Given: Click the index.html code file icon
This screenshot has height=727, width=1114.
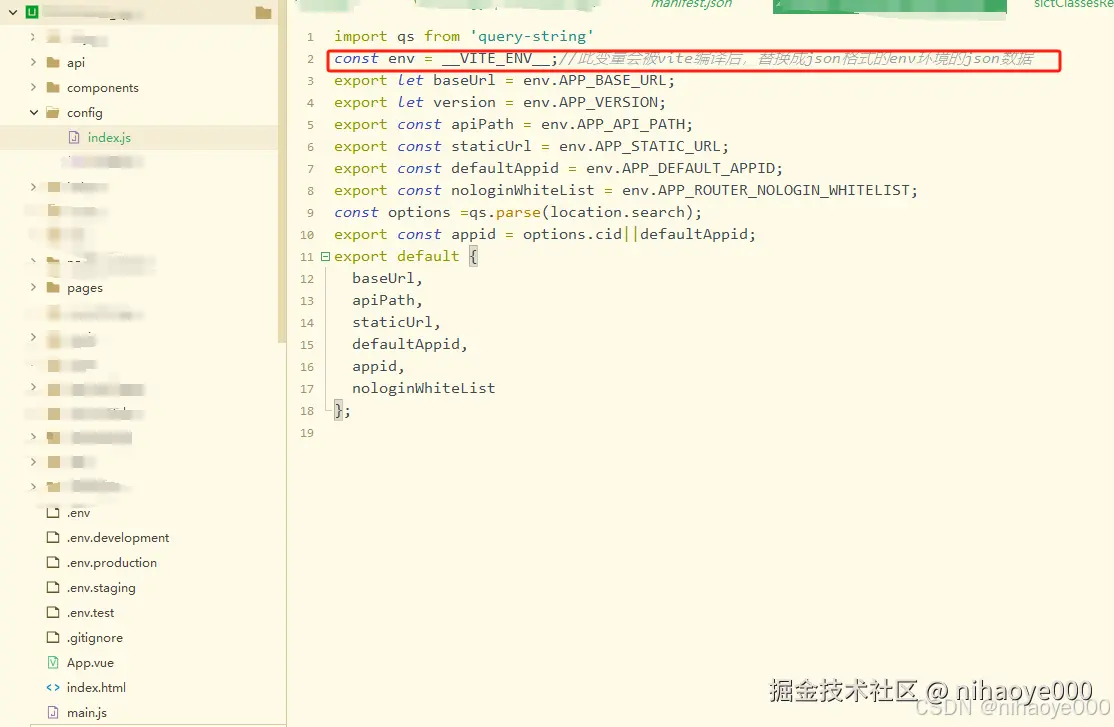Looking at the screenshot, I should click(53, 687).
